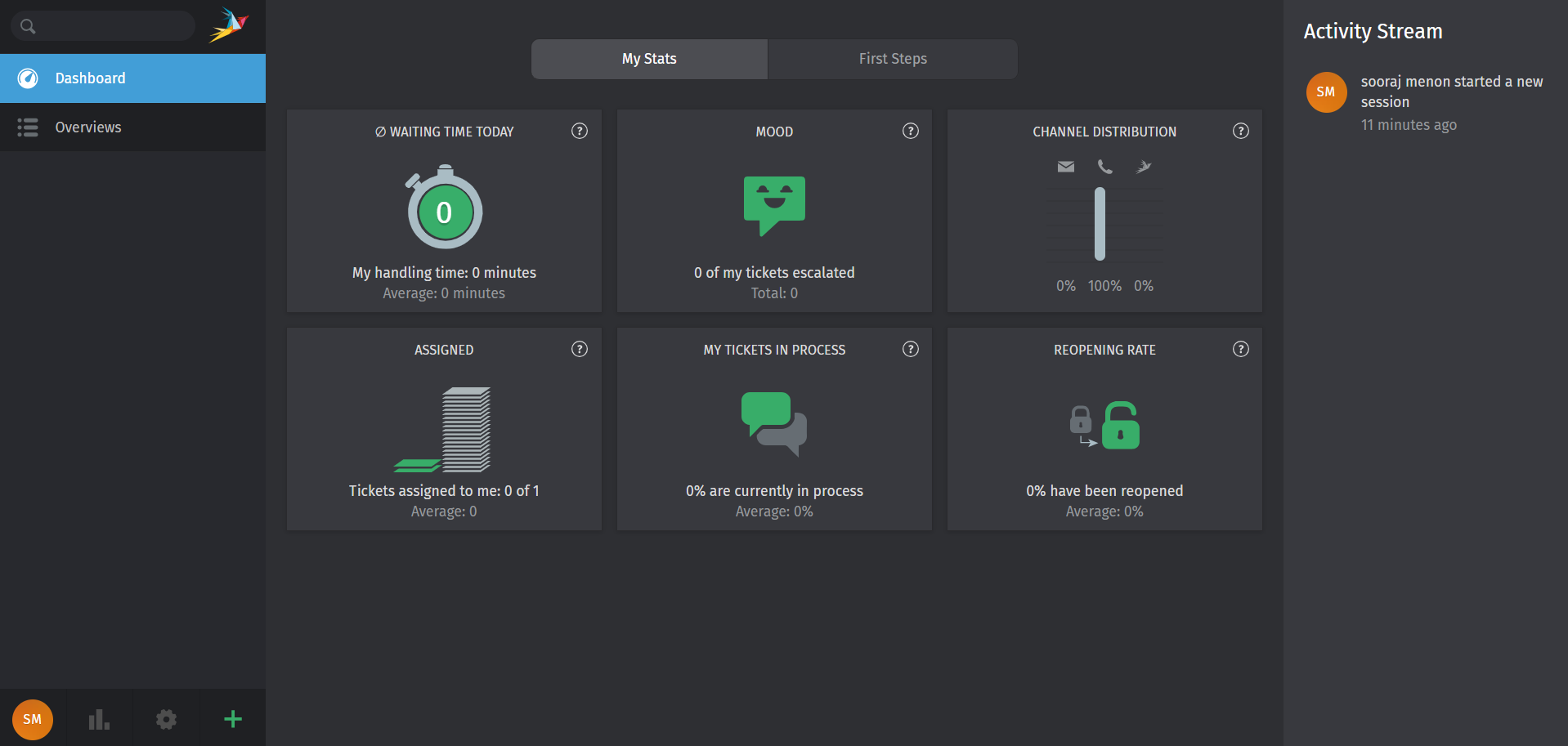Open the Reports view via bar chart icon
The image size is (1568, 746).
click(x=97, y=719)
